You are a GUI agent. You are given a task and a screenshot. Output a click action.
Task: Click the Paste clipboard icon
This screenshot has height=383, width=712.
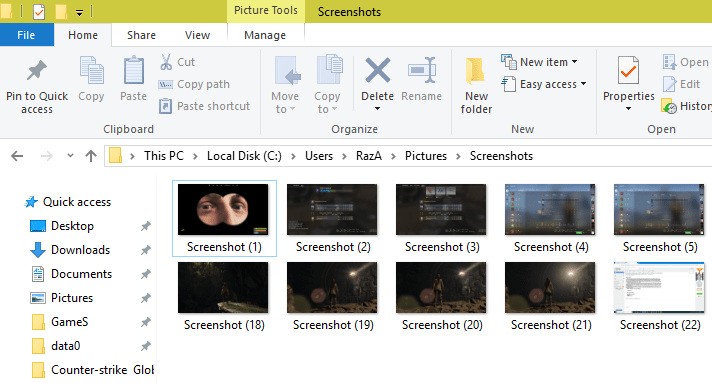click(134, 70)
